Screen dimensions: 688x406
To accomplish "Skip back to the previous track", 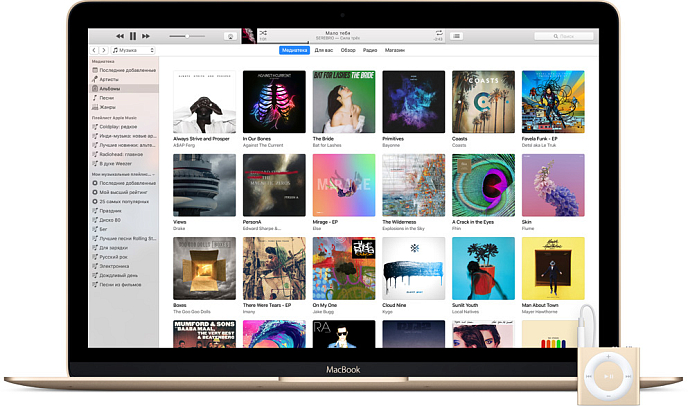I will click(120, 36).
